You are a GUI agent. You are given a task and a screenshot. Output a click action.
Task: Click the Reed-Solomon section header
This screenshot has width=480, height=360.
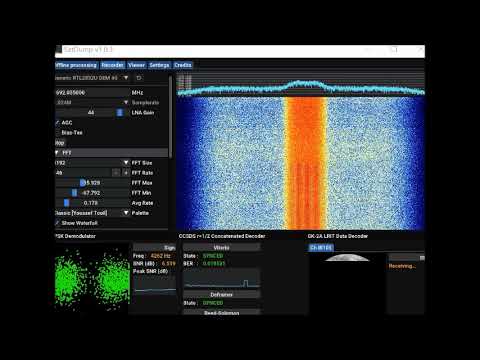coord(221,313)
